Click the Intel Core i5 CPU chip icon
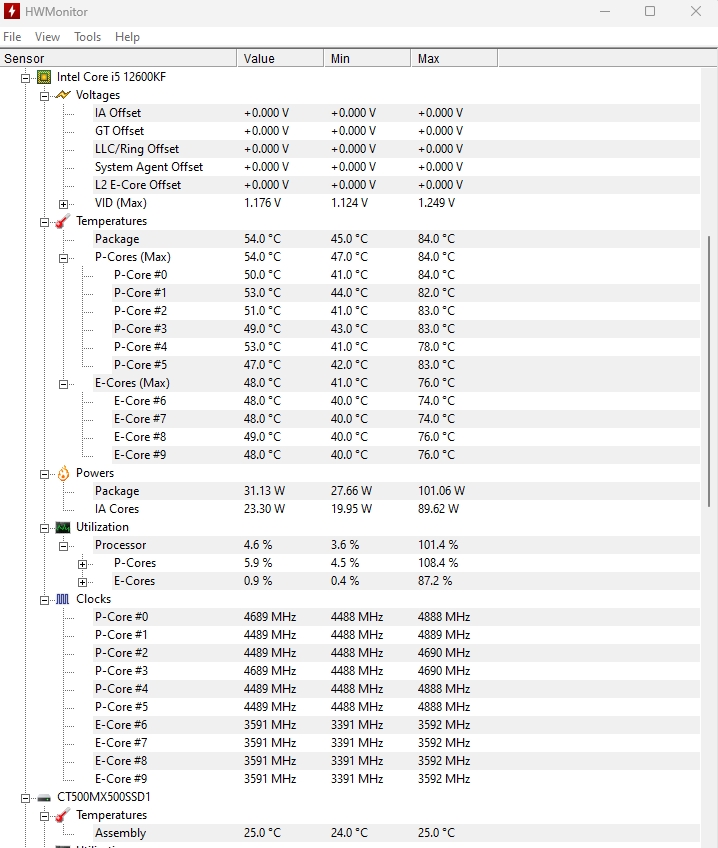Screen dimensions: 718x848 [x=44, y=77]
